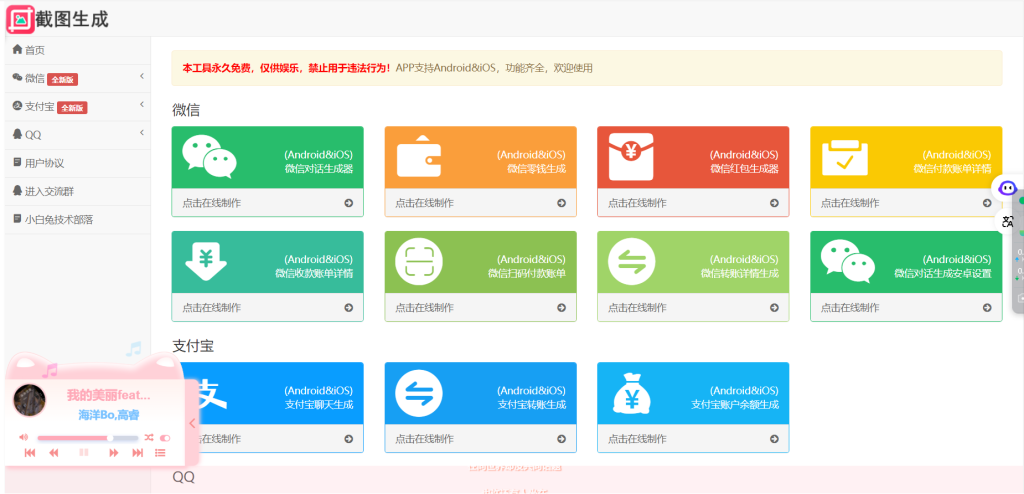
Task: Click the 微信扫码付款账单 scan icon
Action: pyautogui.click(x=419, y=262)
